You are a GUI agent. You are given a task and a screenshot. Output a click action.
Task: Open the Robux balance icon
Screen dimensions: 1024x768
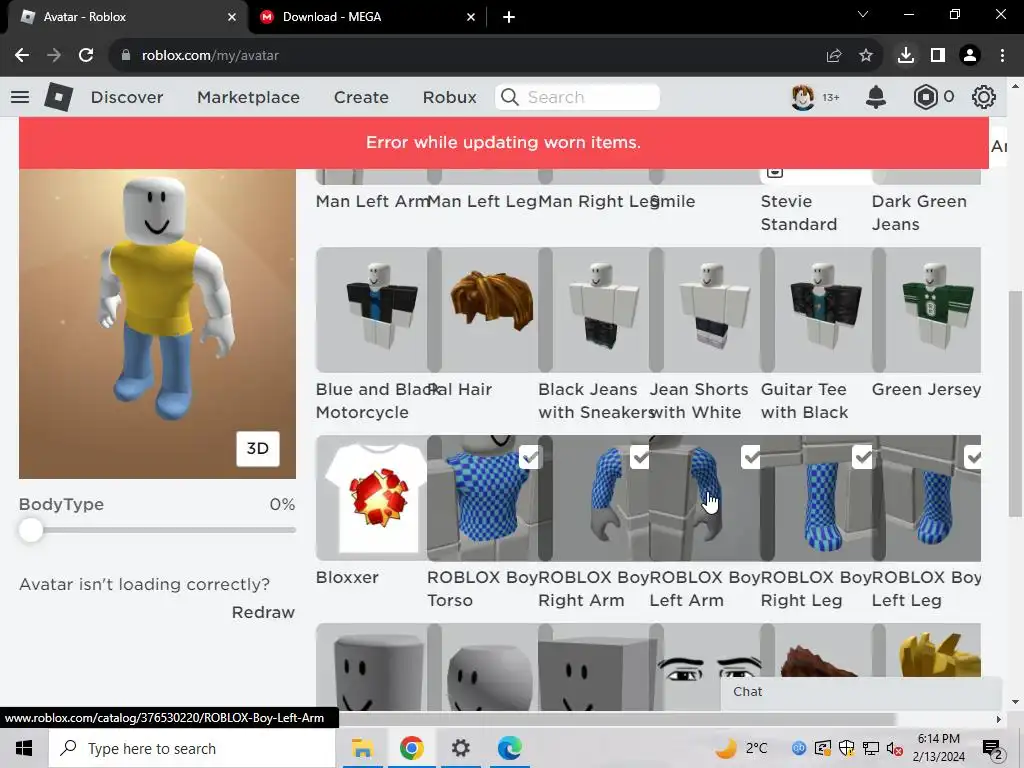pyautogui.click(x=925, y=97)
